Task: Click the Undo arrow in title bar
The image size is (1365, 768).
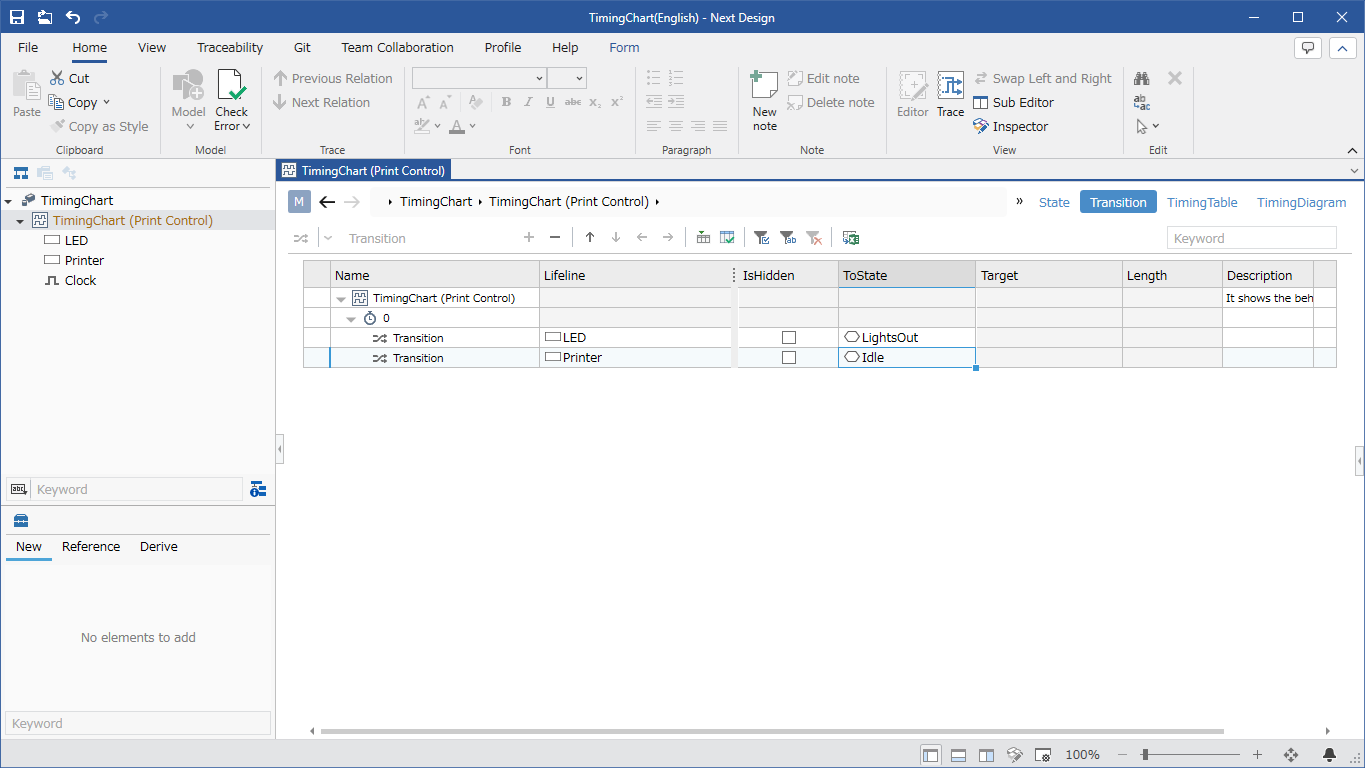Action: (73, 17)
